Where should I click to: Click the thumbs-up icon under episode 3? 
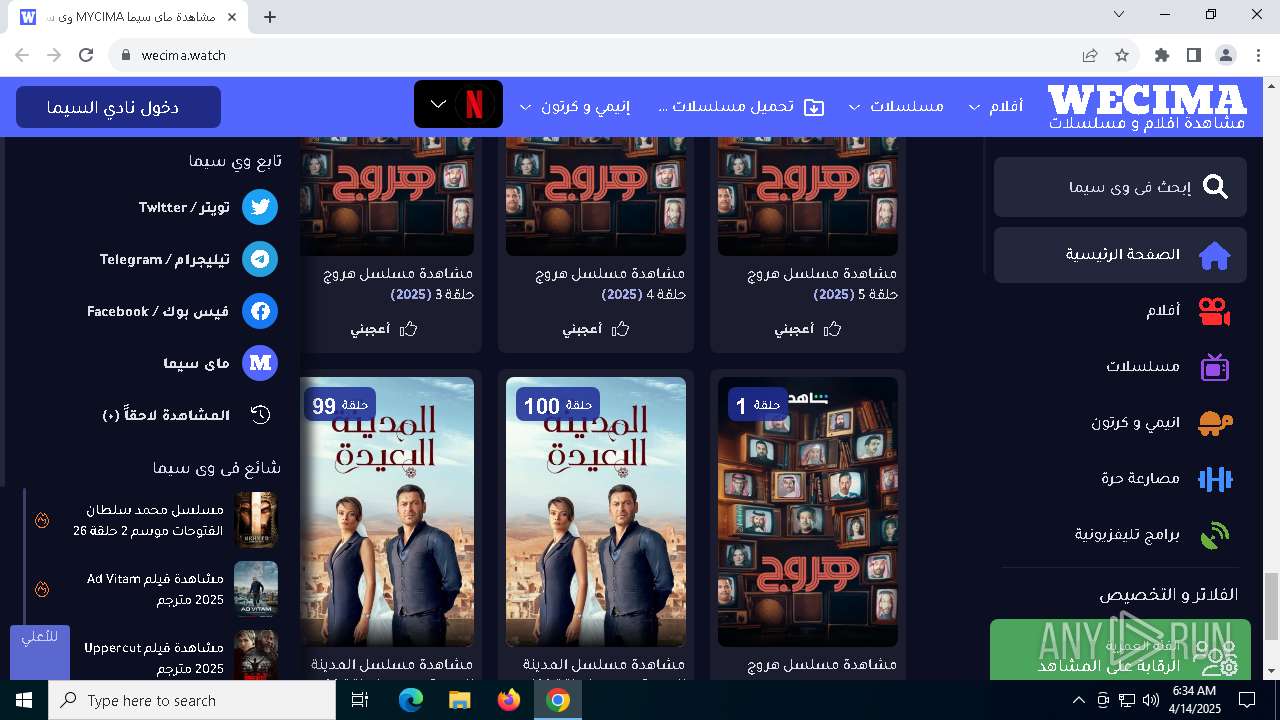pyautogui.click(x=408, y=328)
